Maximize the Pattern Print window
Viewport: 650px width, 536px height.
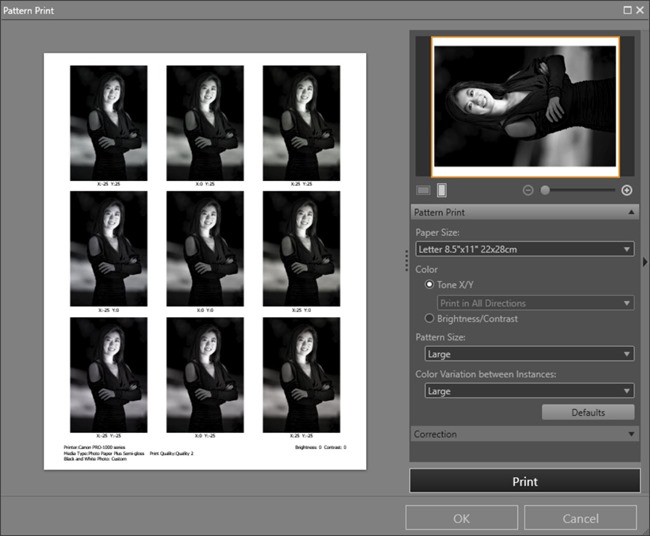tap(628, 10)
